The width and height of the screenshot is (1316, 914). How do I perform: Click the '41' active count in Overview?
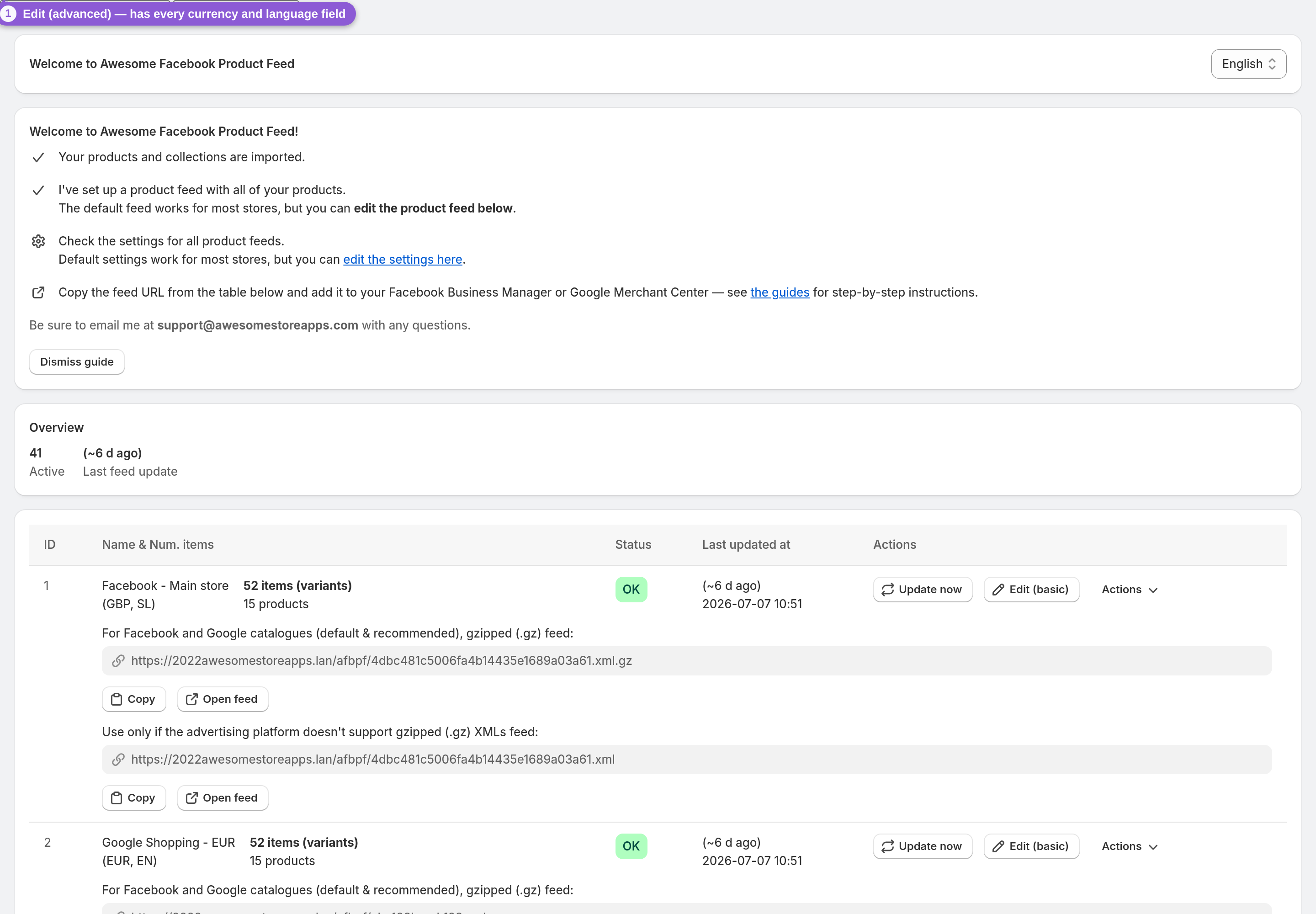point(36,453)
